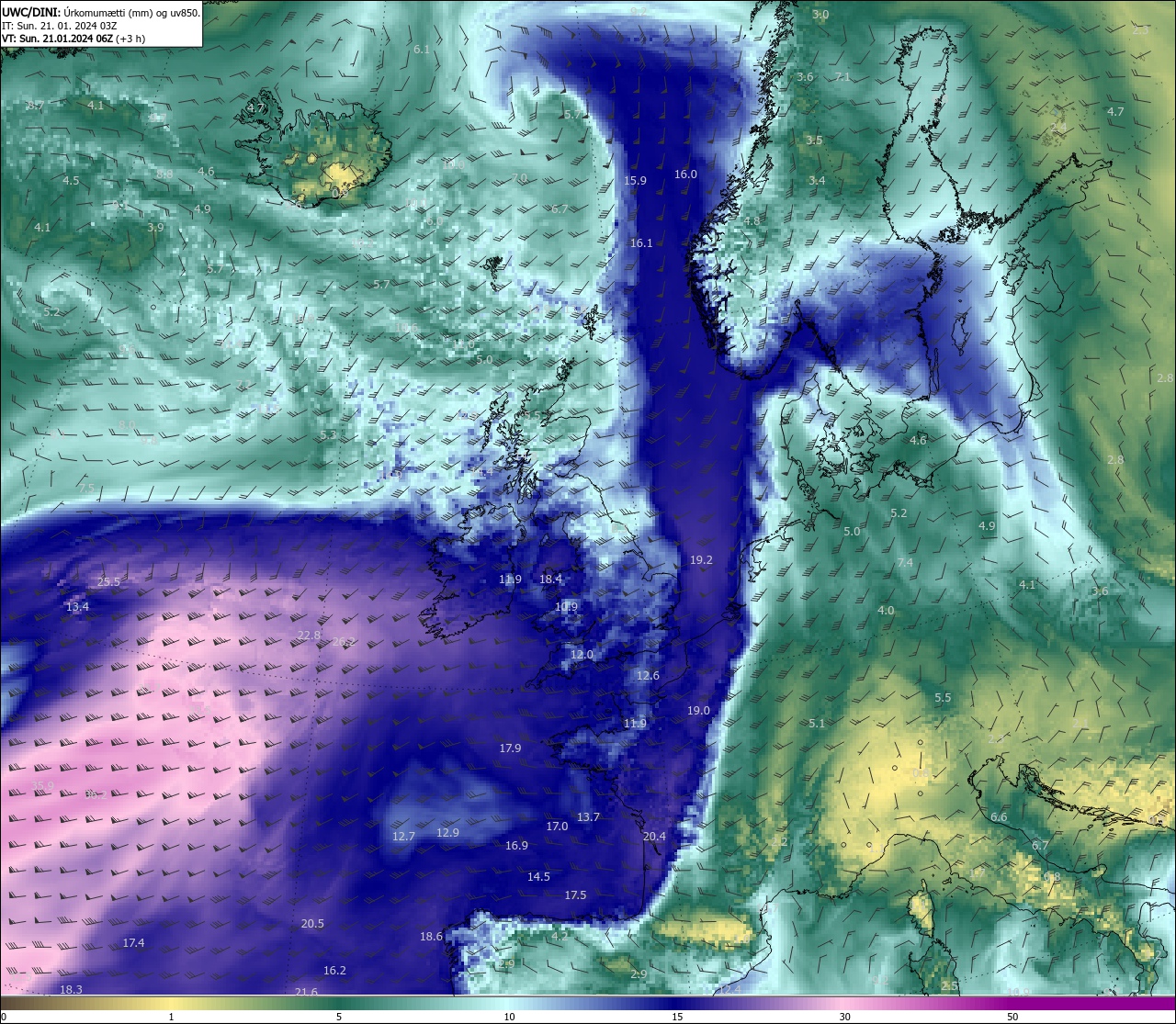Select the 4.8 value on Norway's west coast
Image resolution: width=1176 pixels, height=1024 pixels.
(x=752, y=220)
